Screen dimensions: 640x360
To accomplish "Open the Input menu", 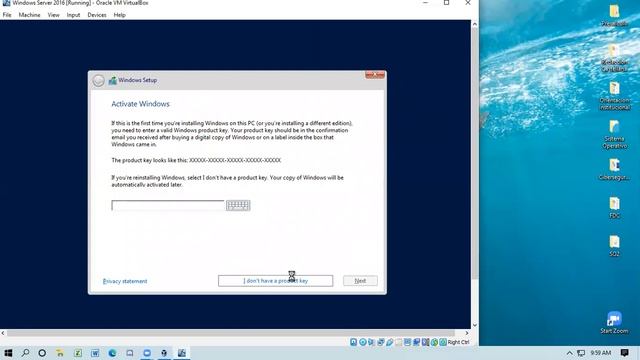I will [x=73, y=15].
